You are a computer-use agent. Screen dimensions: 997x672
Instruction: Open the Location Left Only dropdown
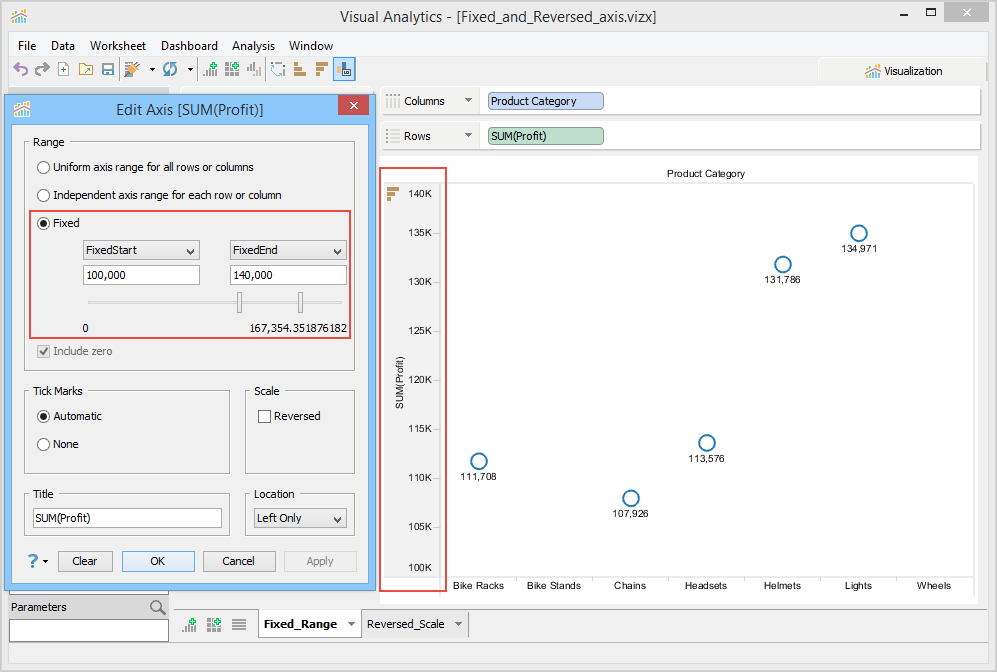(298, 518)
